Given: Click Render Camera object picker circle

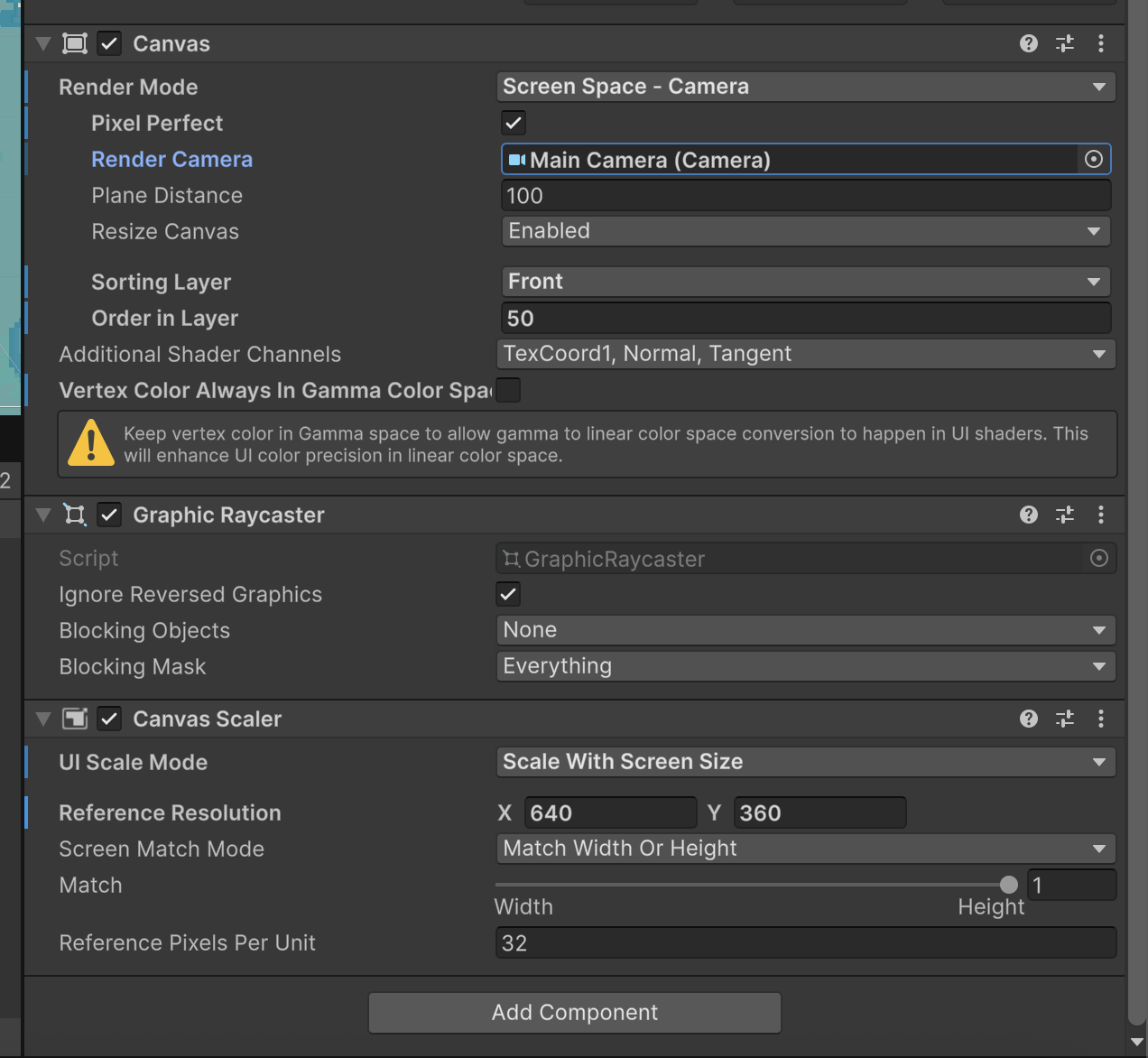Looking at the screenshot, I should click(x=1094, y=160).
